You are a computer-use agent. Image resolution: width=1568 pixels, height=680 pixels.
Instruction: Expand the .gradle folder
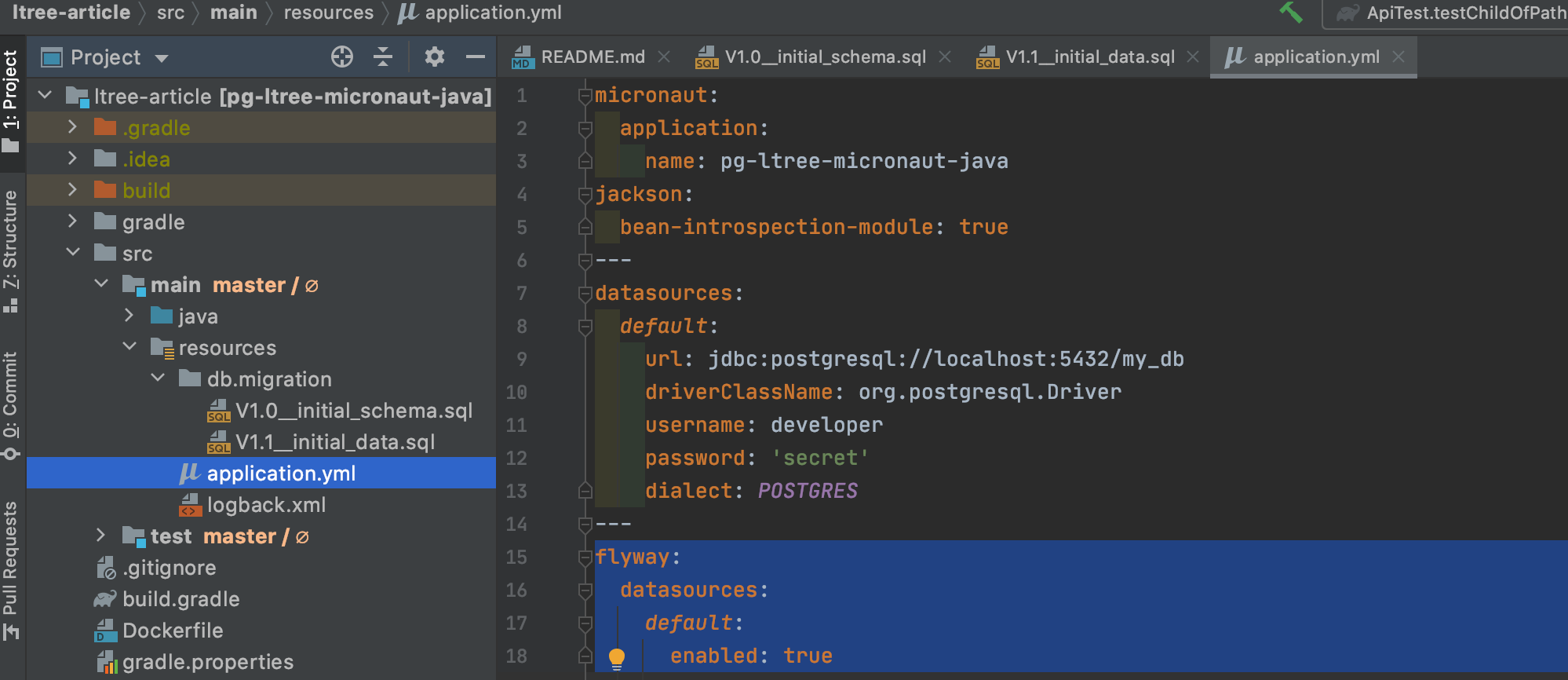[73, 126]
